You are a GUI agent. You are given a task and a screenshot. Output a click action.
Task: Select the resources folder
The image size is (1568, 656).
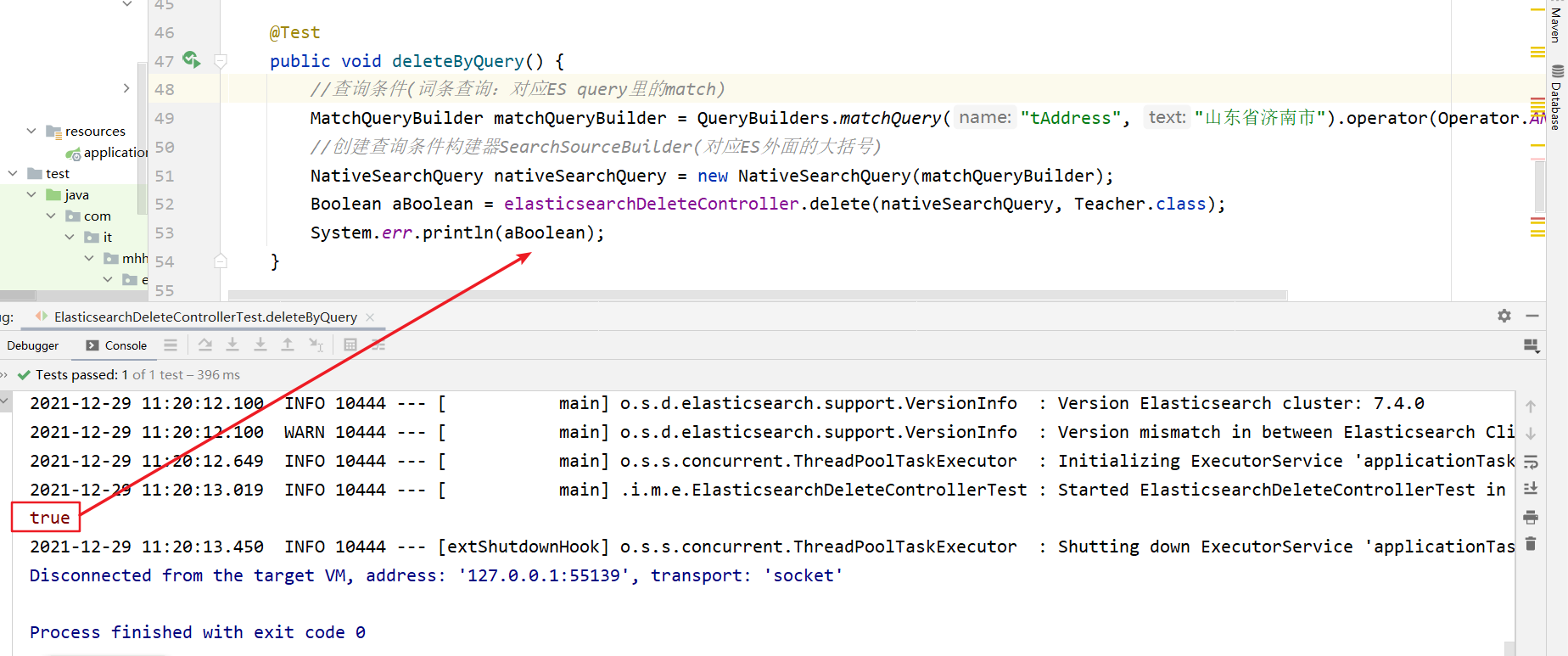pos(86,131)
